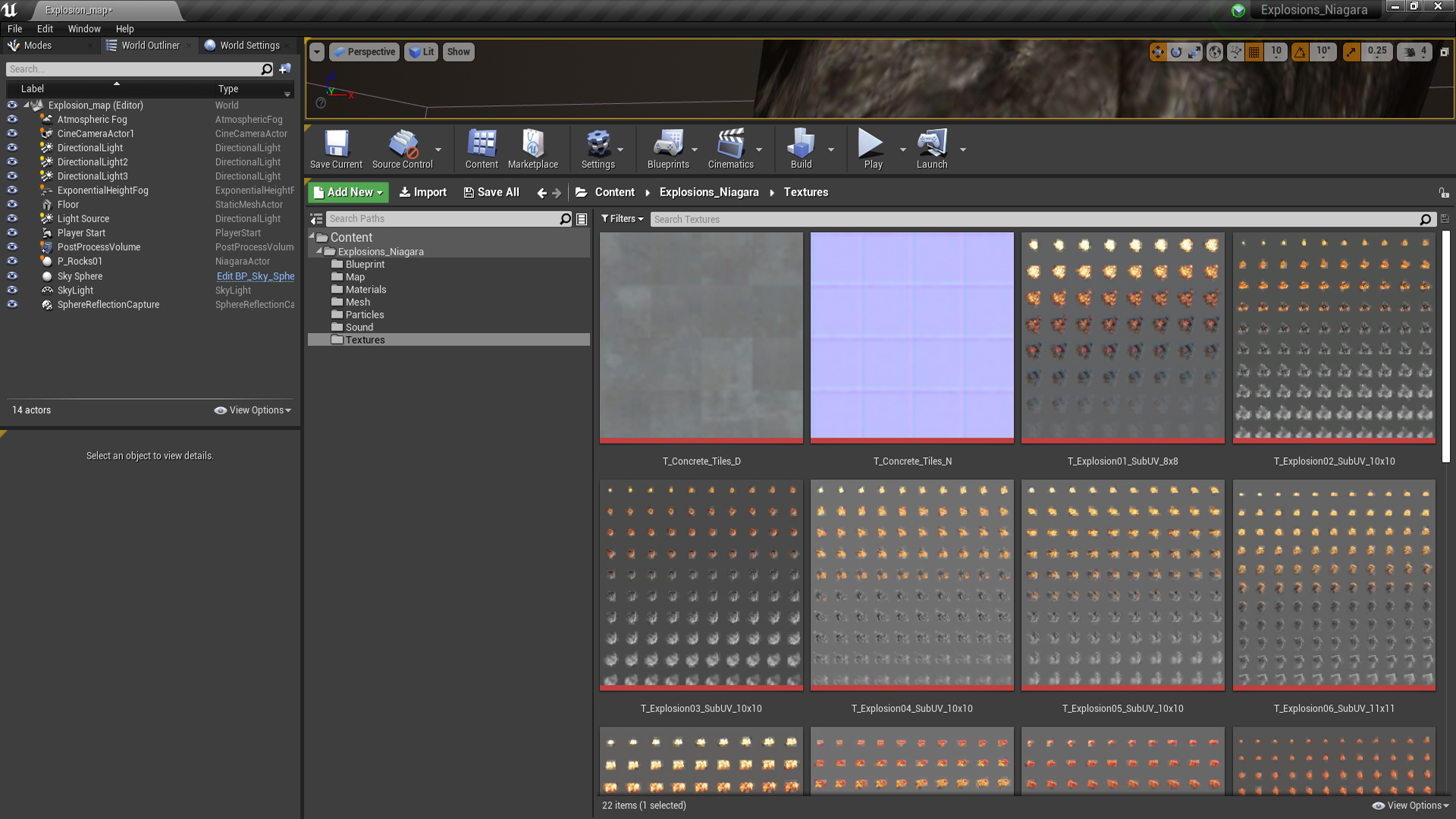Open the File menu

(14, 29)
